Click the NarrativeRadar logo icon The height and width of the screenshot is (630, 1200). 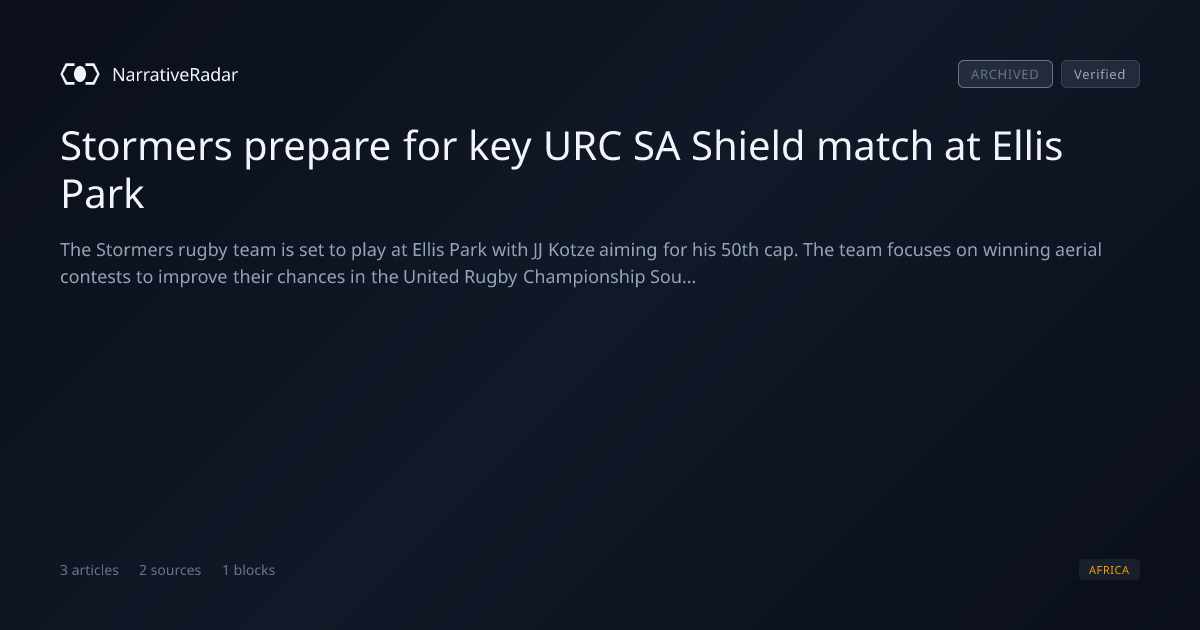point(80,74)
